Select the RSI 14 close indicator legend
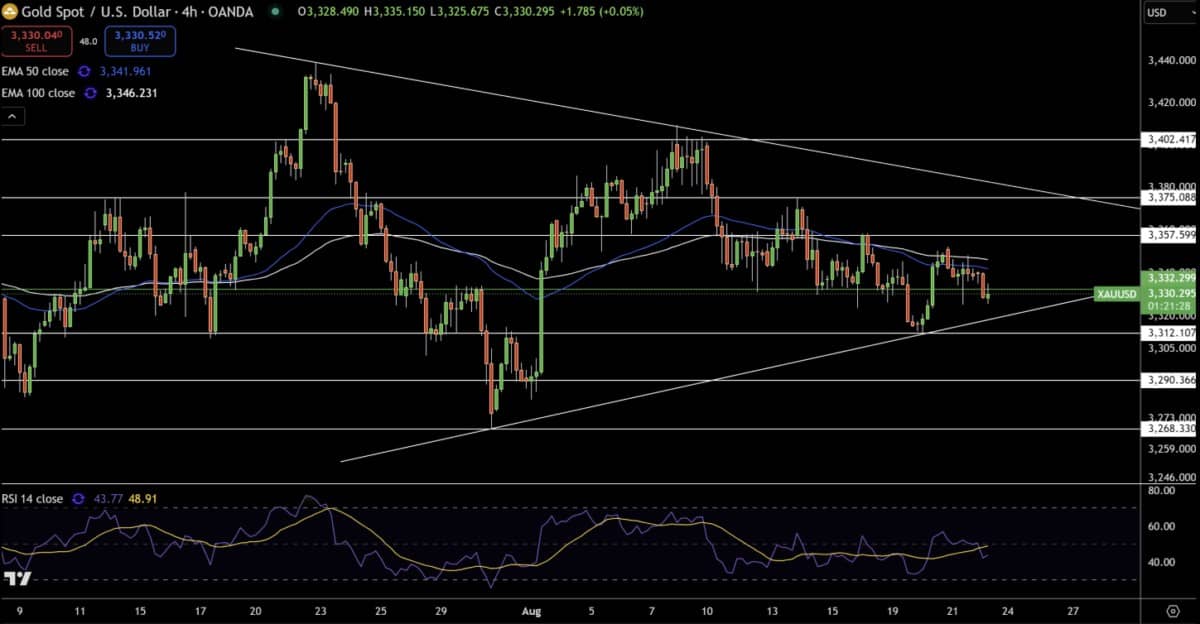1200x624 pixels. coord(32,498)
